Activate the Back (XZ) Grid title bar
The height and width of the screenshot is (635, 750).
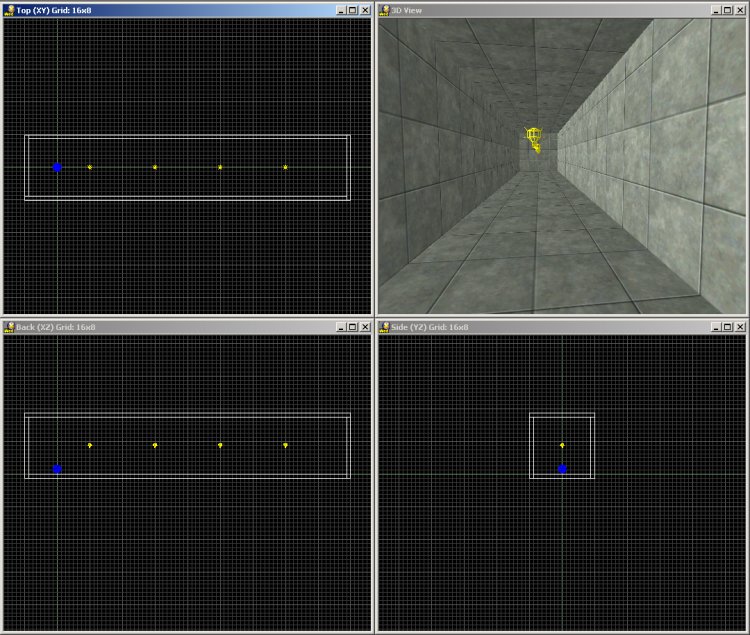(x=180, y=327)
